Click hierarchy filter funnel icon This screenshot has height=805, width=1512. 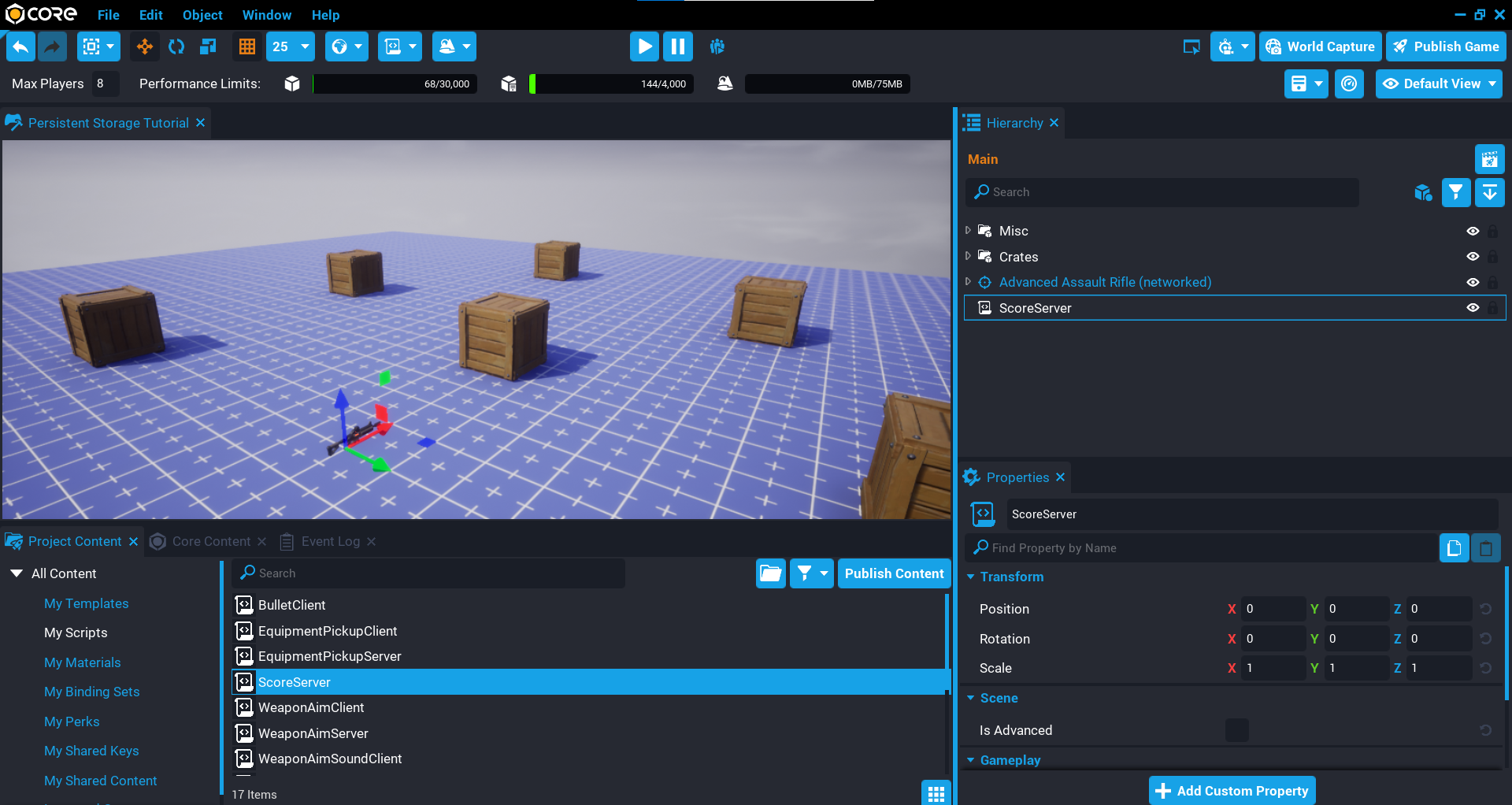1456,192
